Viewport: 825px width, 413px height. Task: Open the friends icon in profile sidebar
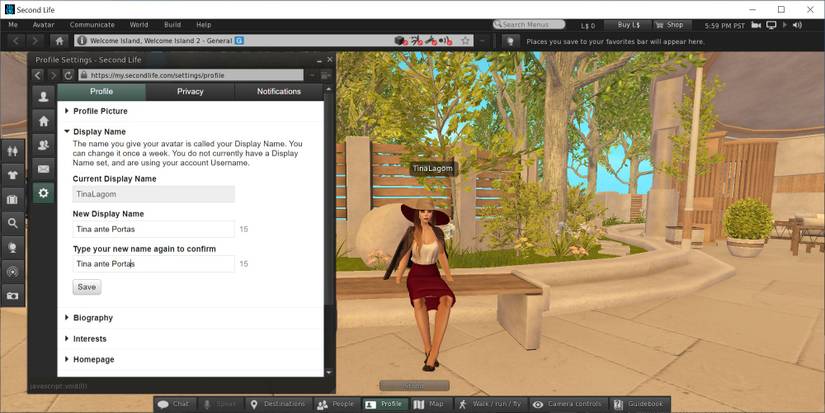[44, 145]
